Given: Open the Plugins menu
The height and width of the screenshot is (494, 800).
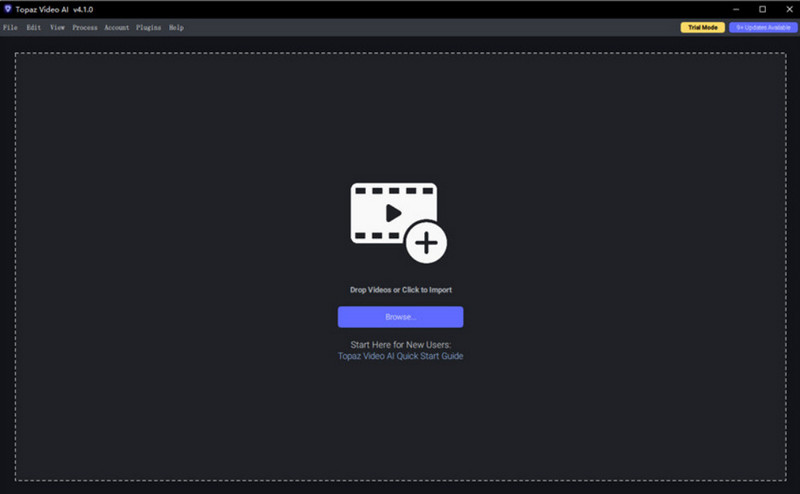Looking at the screenshot, I should [x=148, y=28].
